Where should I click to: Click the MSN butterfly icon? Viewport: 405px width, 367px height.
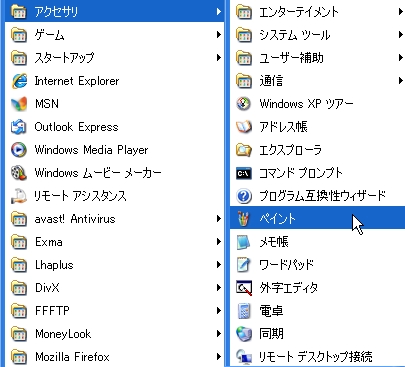[19, 104]
